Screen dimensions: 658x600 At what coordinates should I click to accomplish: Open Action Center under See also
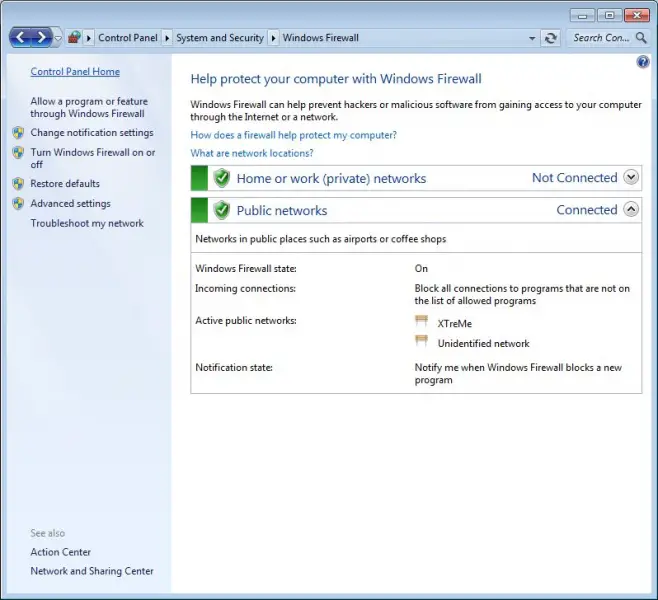pyautogui.click(x=60, y=552)
